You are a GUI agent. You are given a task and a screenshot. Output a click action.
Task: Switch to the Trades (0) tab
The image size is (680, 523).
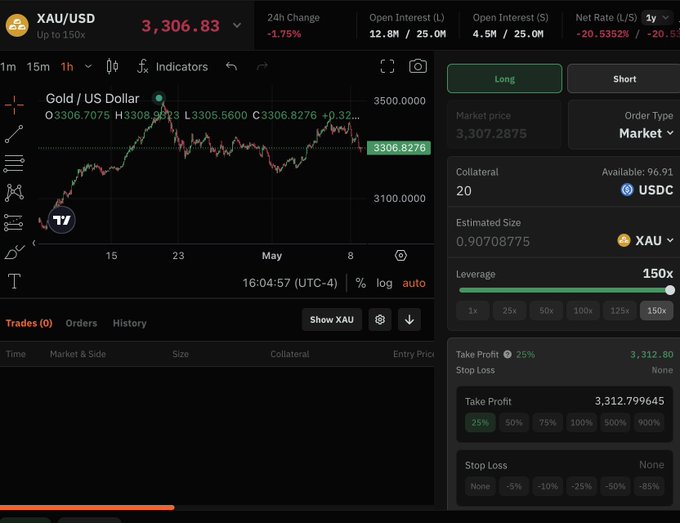pos(29,323)
